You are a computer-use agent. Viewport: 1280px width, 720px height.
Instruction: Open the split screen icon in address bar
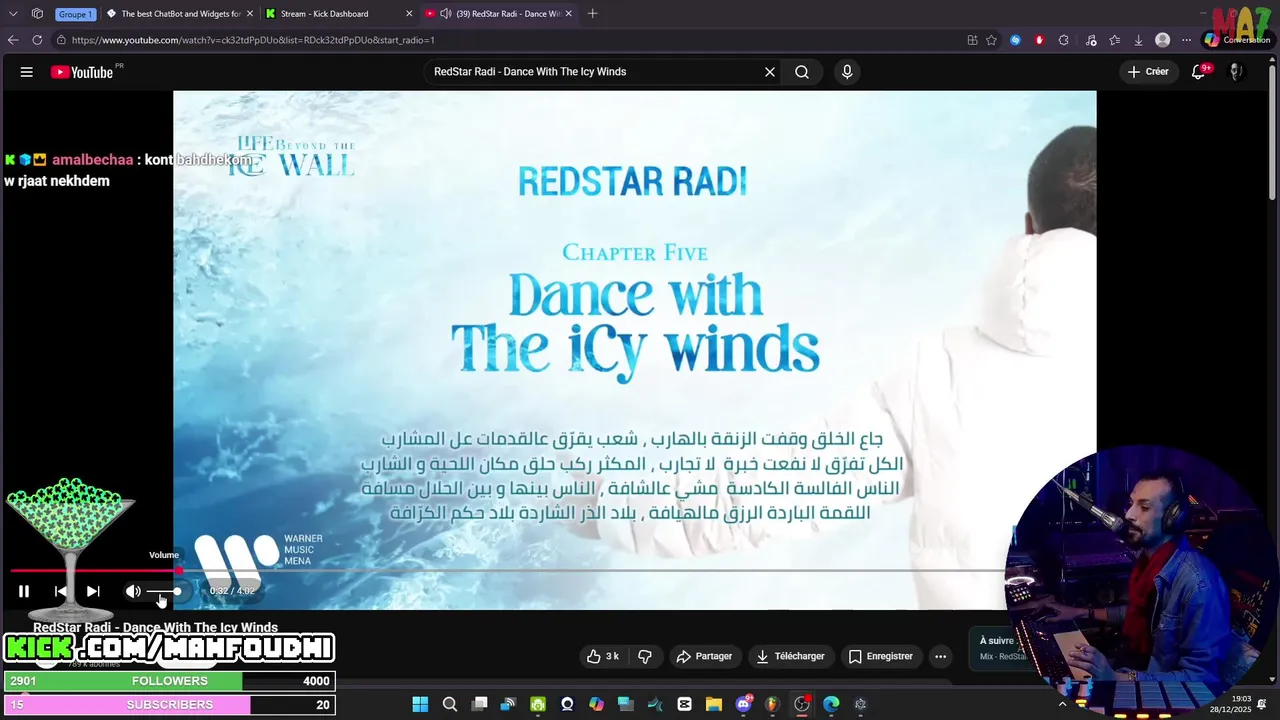(x=972, y=40)
